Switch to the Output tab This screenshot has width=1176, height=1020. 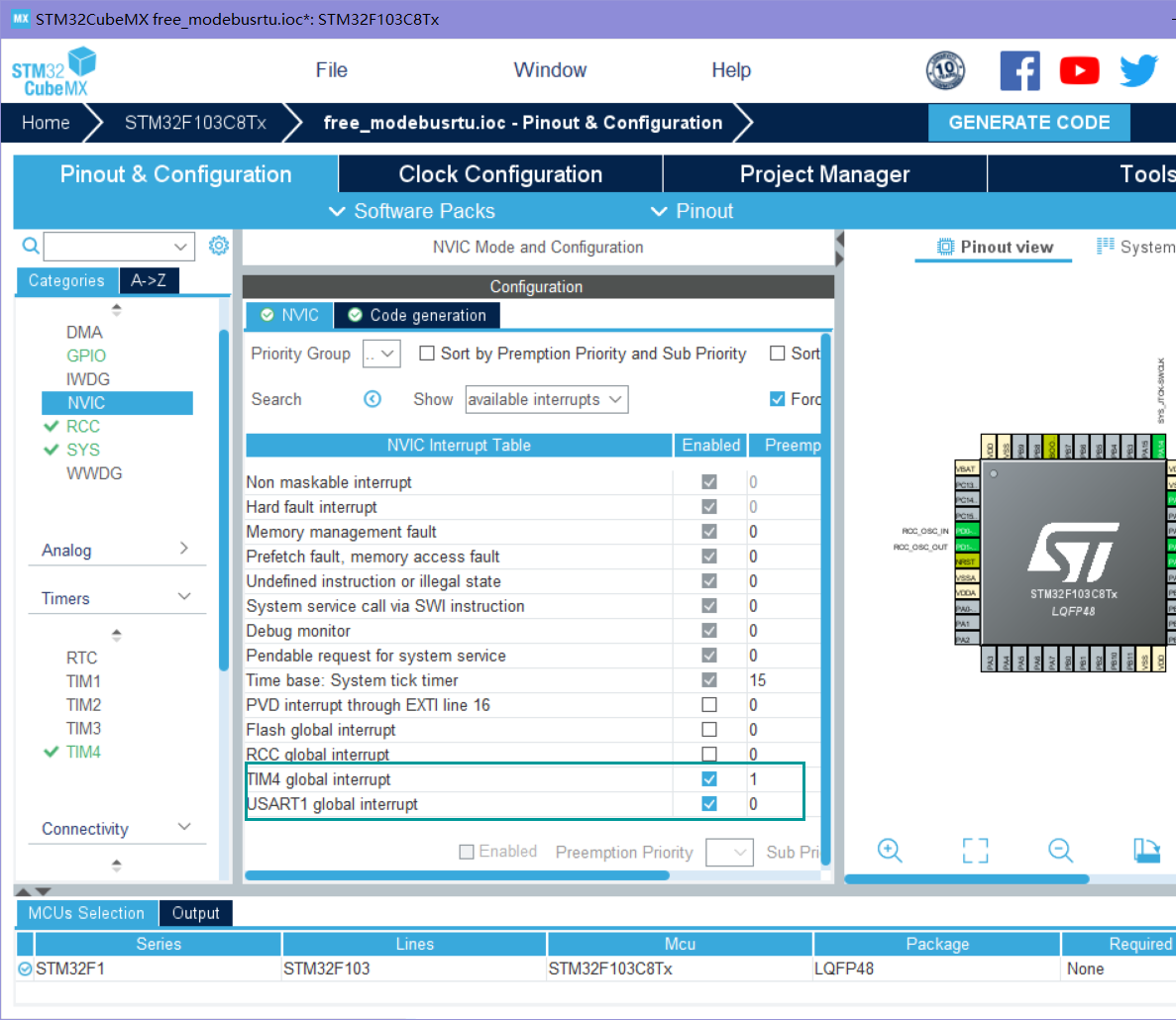coord(196,913)
